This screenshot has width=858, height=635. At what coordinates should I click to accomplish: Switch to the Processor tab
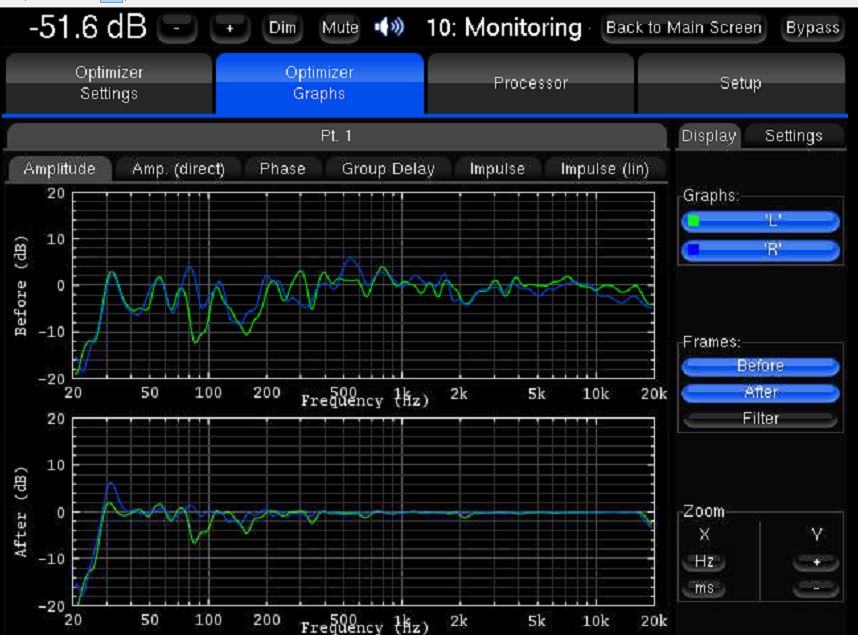tap(530, 83)
